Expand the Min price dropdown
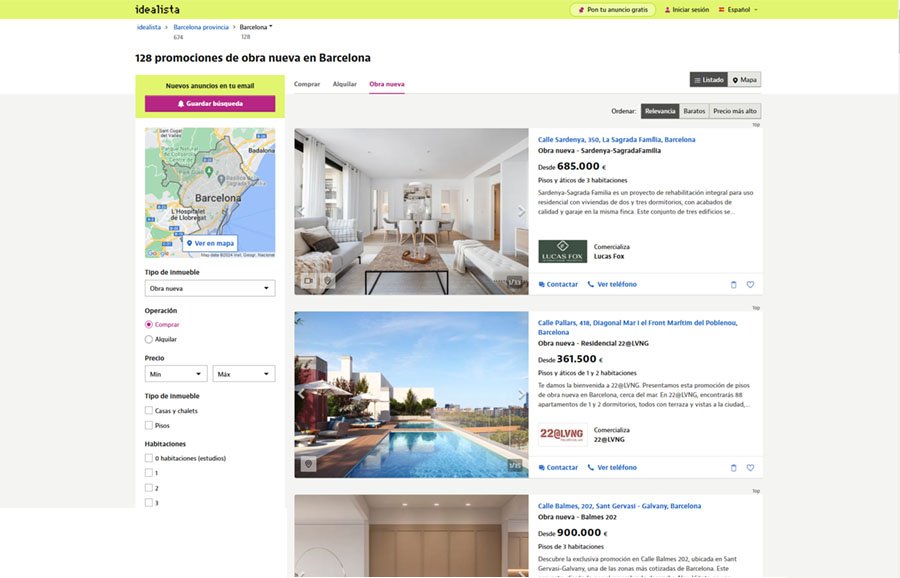Image resolution: width=900 pixels, height=578 pixels. tap(176, 374)
